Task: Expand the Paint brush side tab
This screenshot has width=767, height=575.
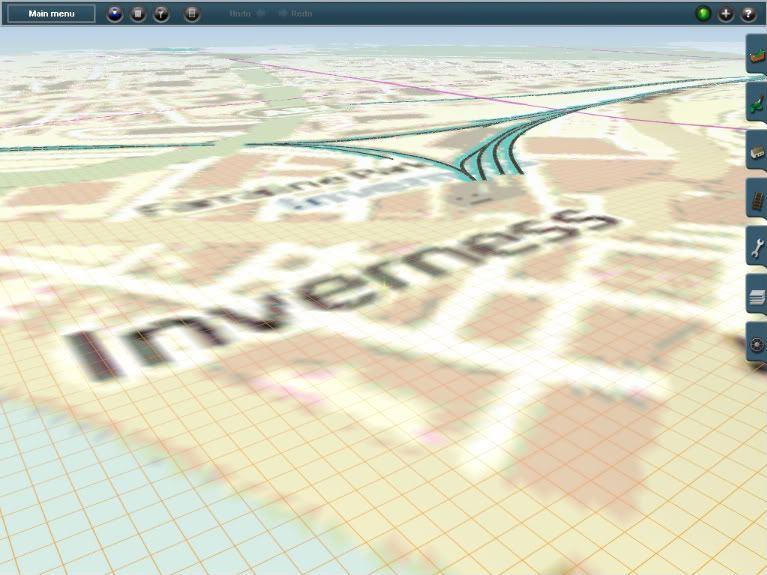Action: tap(757, 103)
